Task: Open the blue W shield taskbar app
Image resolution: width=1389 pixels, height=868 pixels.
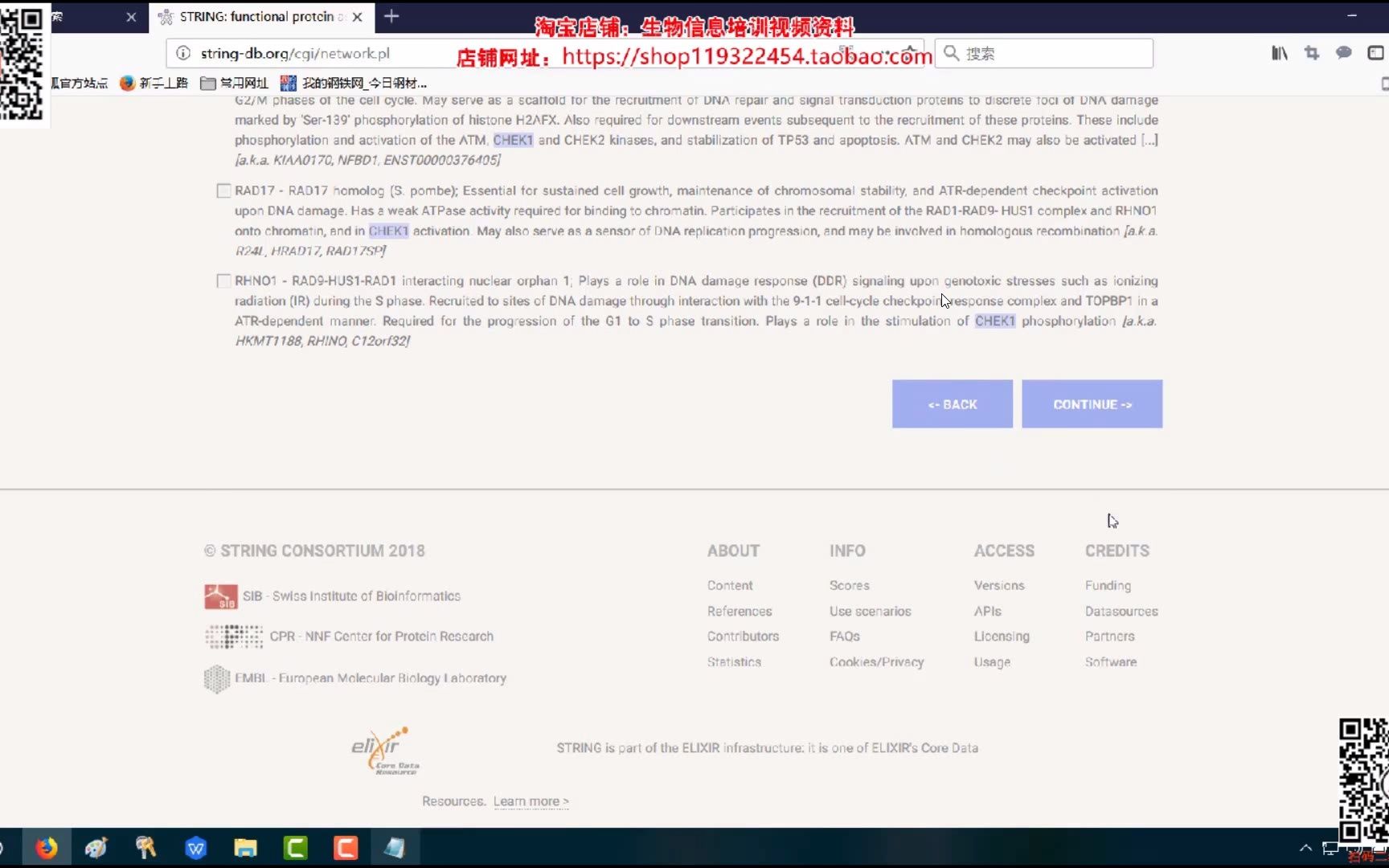Action: (x=196, y=848)
